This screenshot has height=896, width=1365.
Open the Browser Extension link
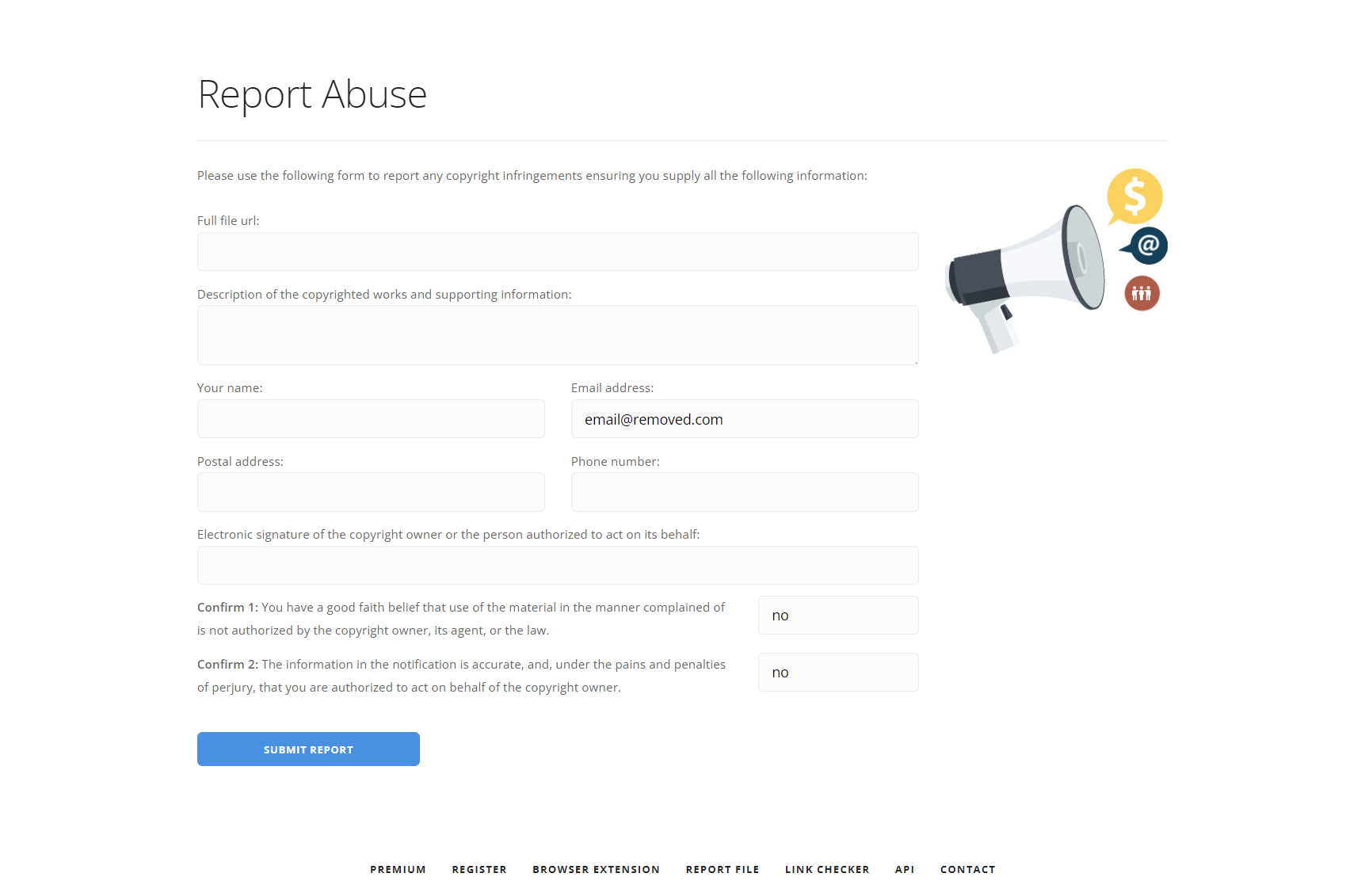[x=596, y=869]
